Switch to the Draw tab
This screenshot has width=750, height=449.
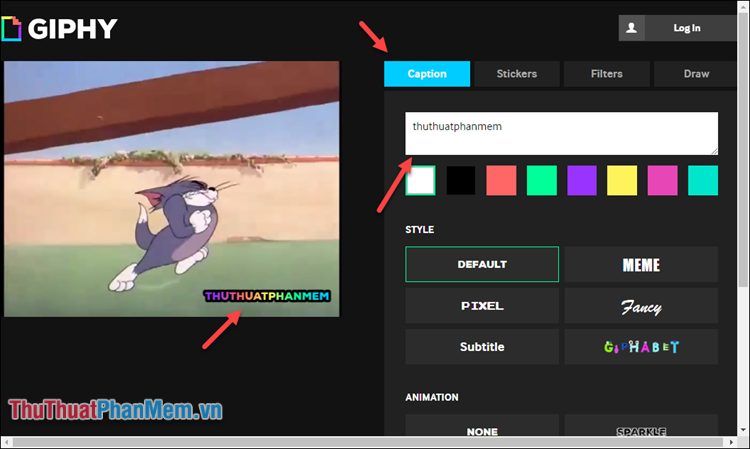695,74
